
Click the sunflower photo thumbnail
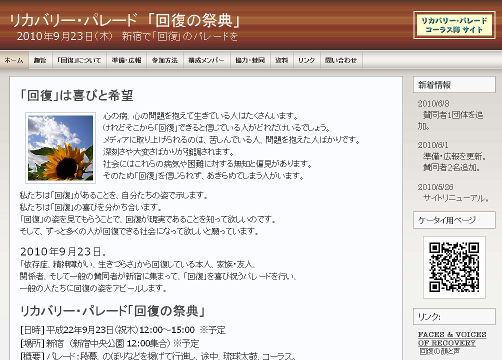tap(60, 148)
